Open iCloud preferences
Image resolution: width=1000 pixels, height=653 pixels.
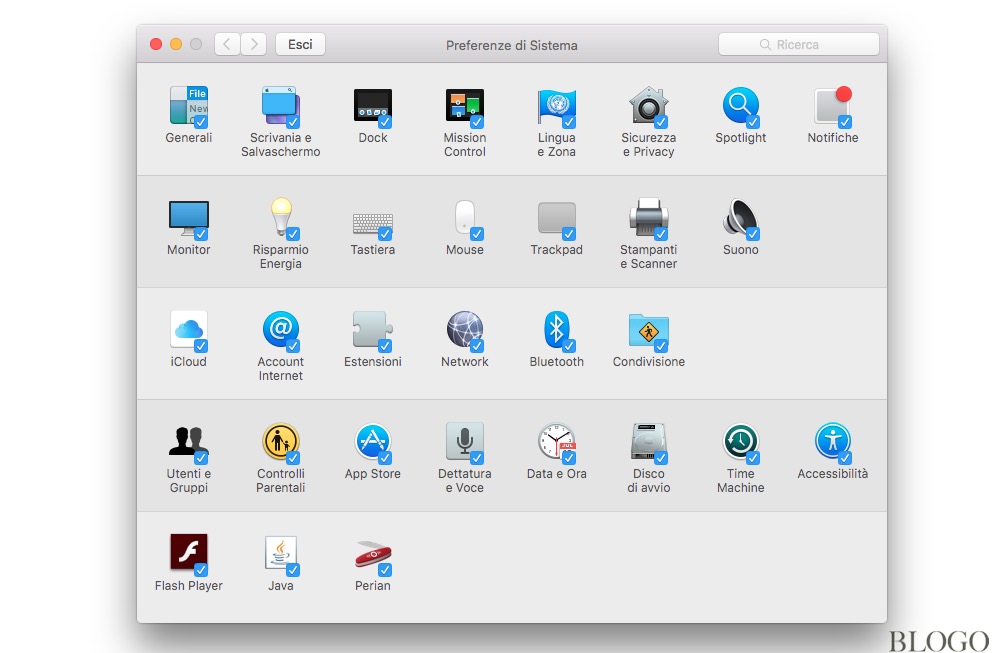[x=188, y=330]
